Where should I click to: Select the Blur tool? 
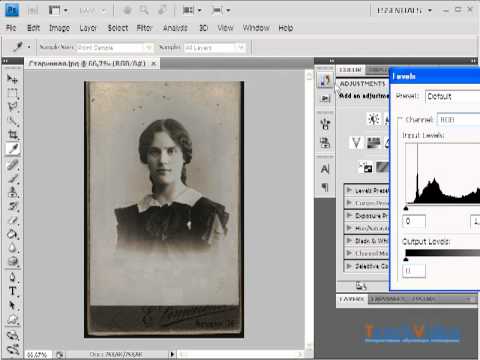(x=12, y=248)
